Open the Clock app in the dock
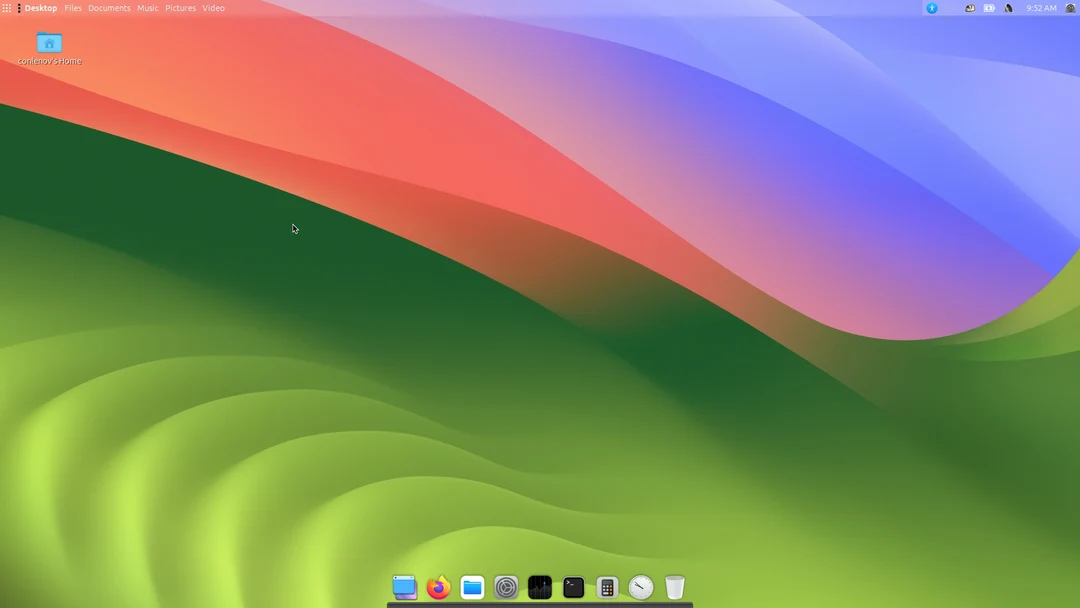 coord(641,587)
